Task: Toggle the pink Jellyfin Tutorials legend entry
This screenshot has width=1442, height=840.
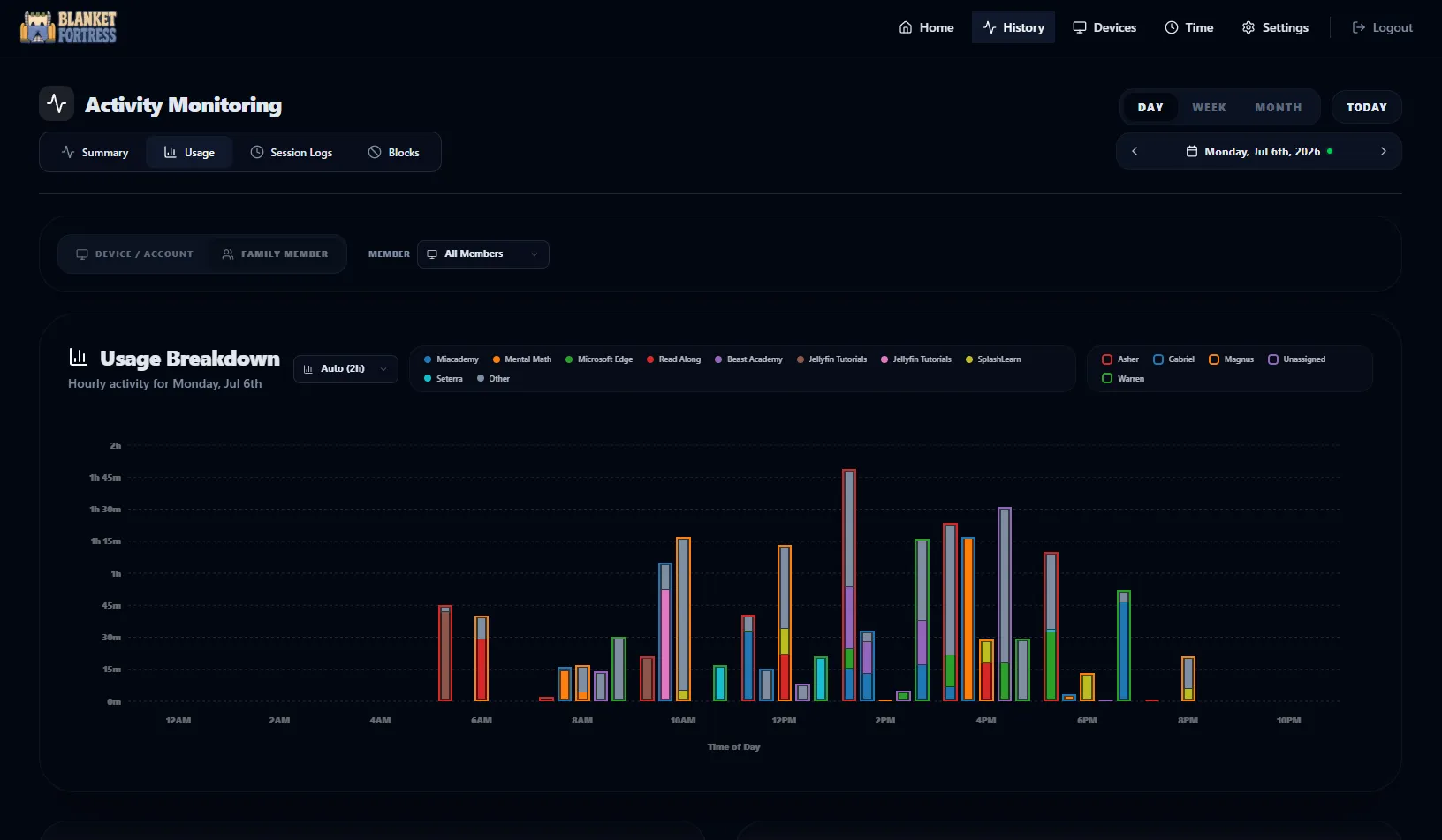Action: click(x=916, y=359)
